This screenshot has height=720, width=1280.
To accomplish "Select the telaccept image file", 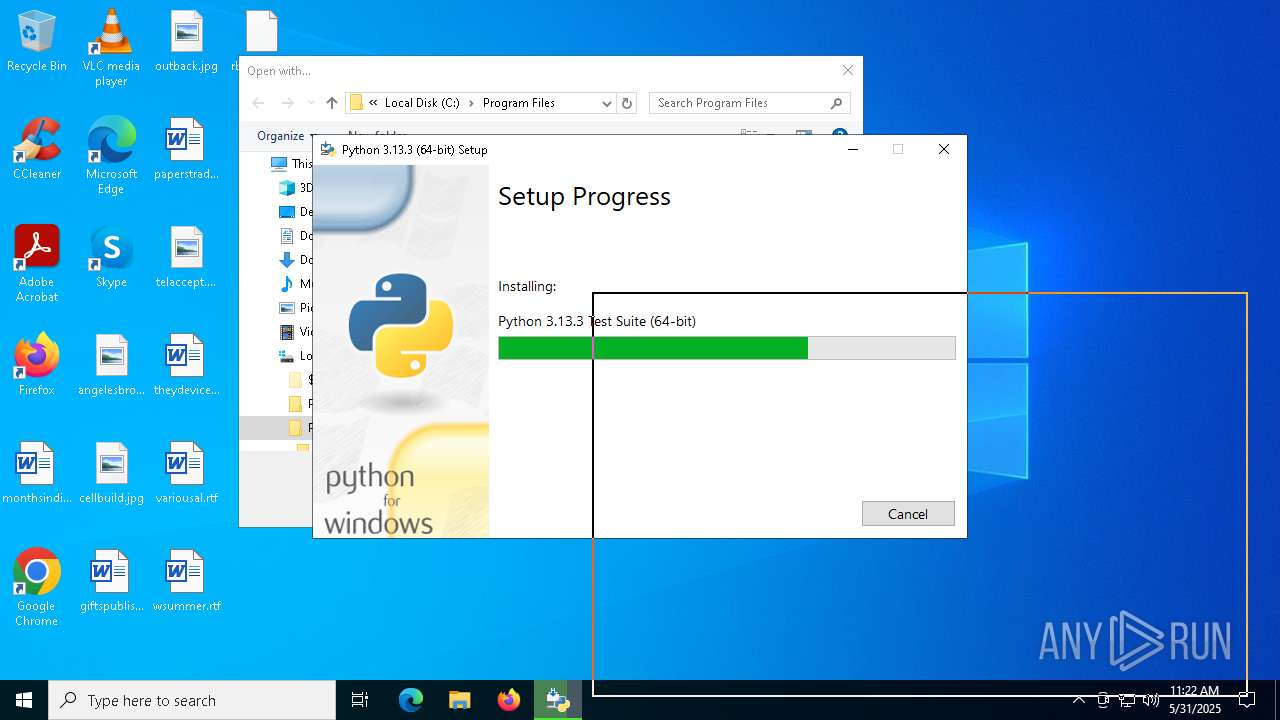I will click(x=186, y=257).
